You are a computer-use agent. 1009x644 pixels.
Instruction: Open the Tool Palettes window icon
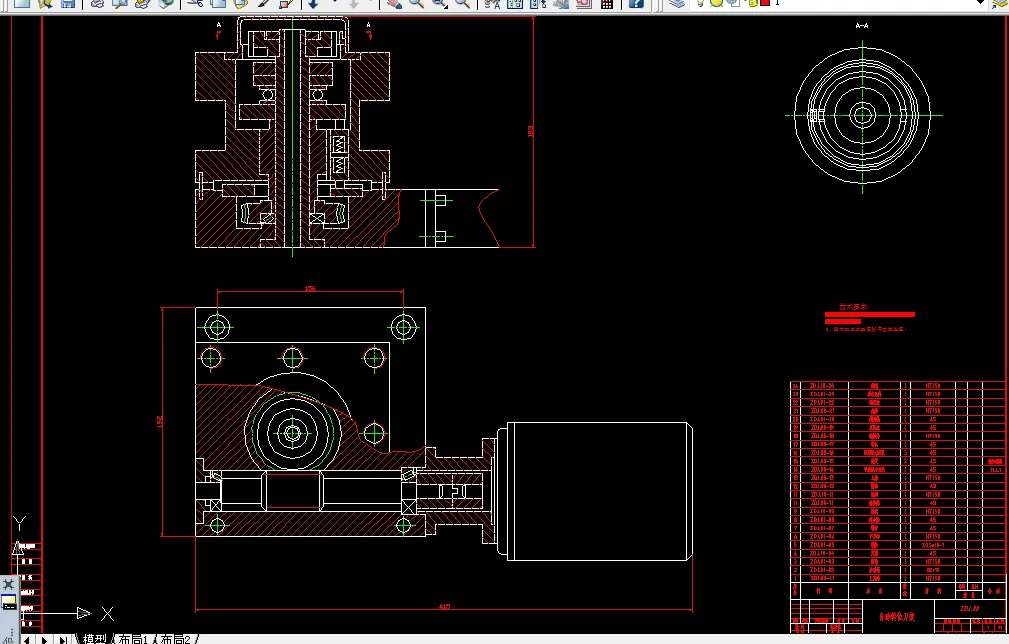click(538, 3)
